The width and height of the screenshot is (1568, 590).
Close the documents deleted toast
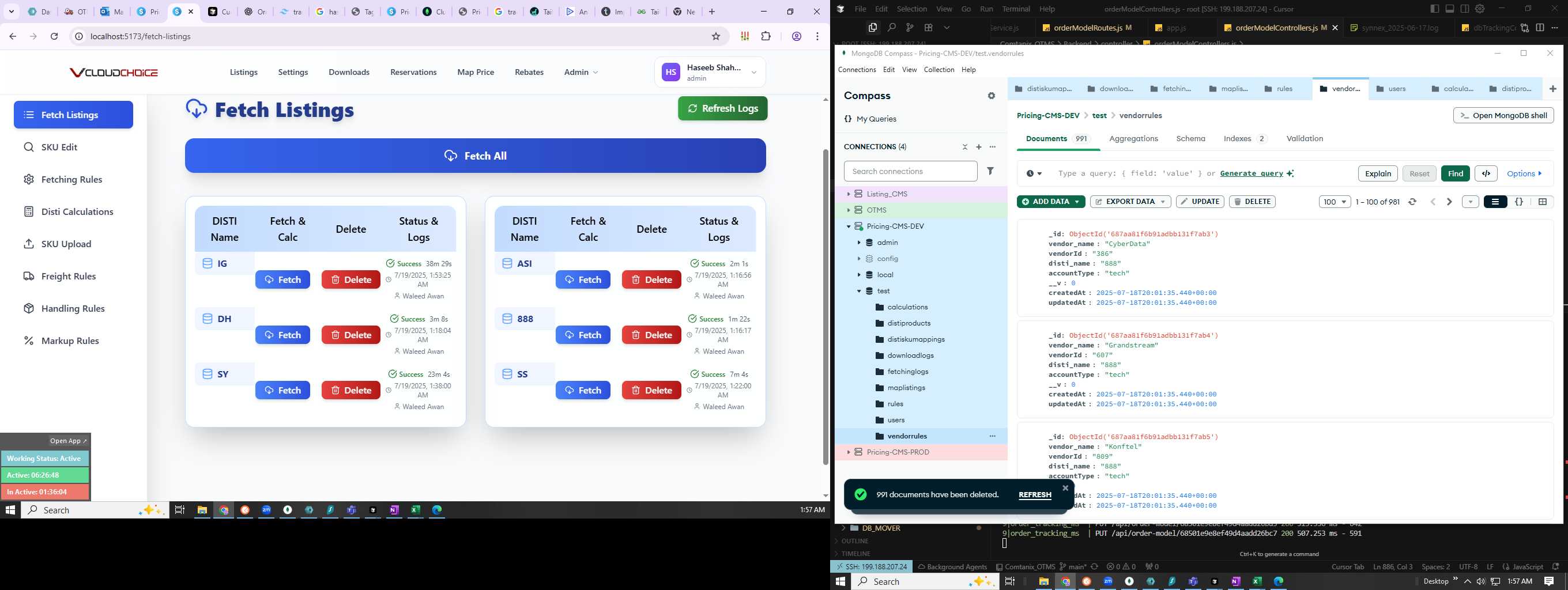pyautogui.click(x=1065, y=488)
